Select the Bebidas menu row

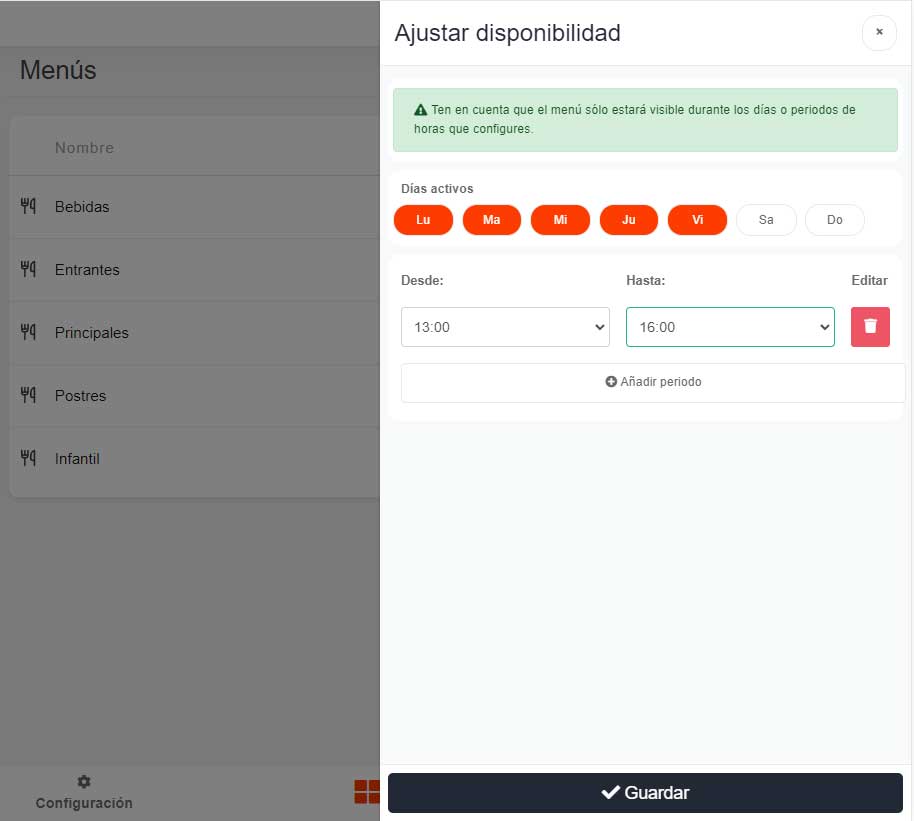pyautogui.click(x=195, y=206)
